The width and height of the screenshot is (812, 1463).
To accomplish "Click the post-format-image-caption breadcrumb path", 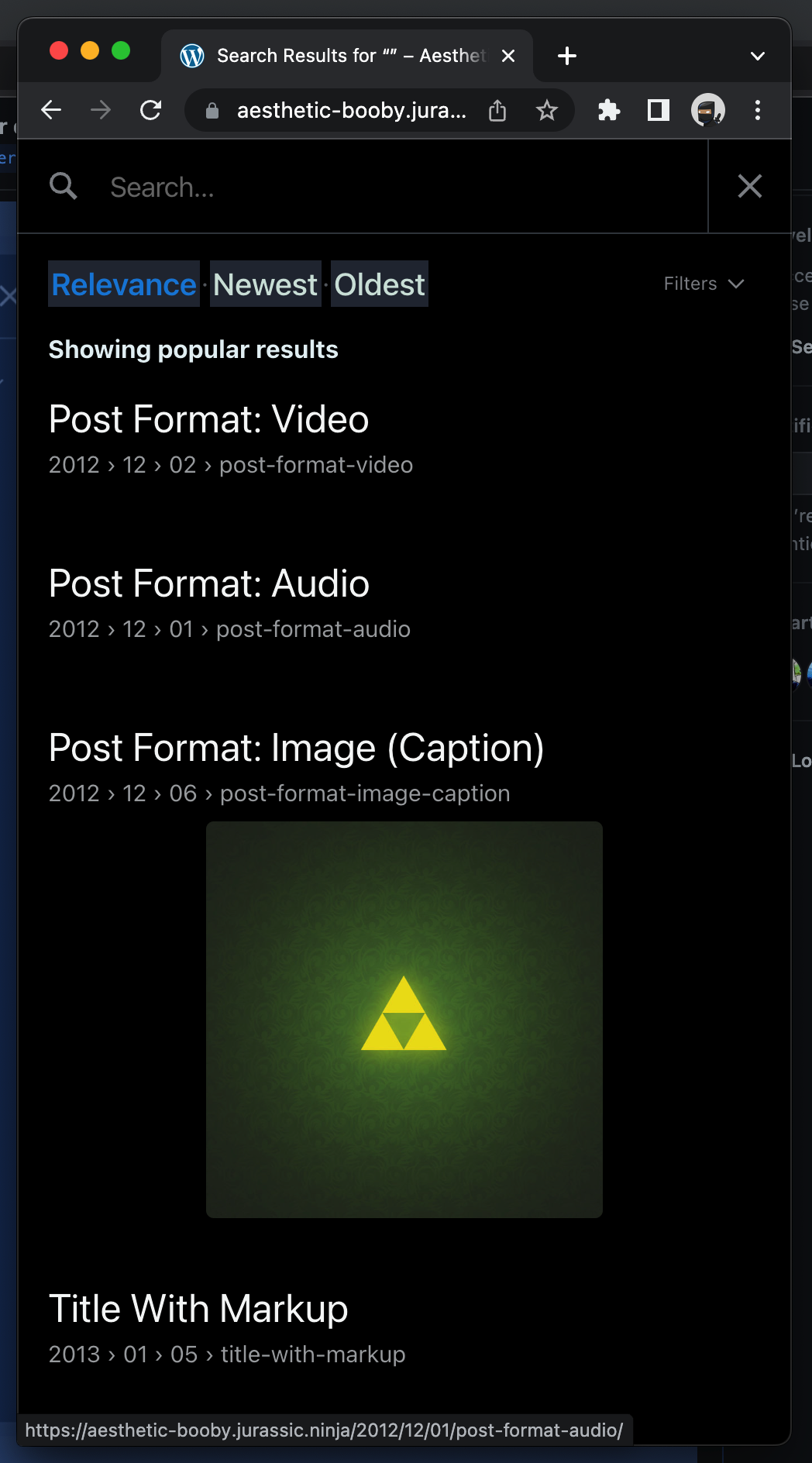I will [x=280, y=793].
